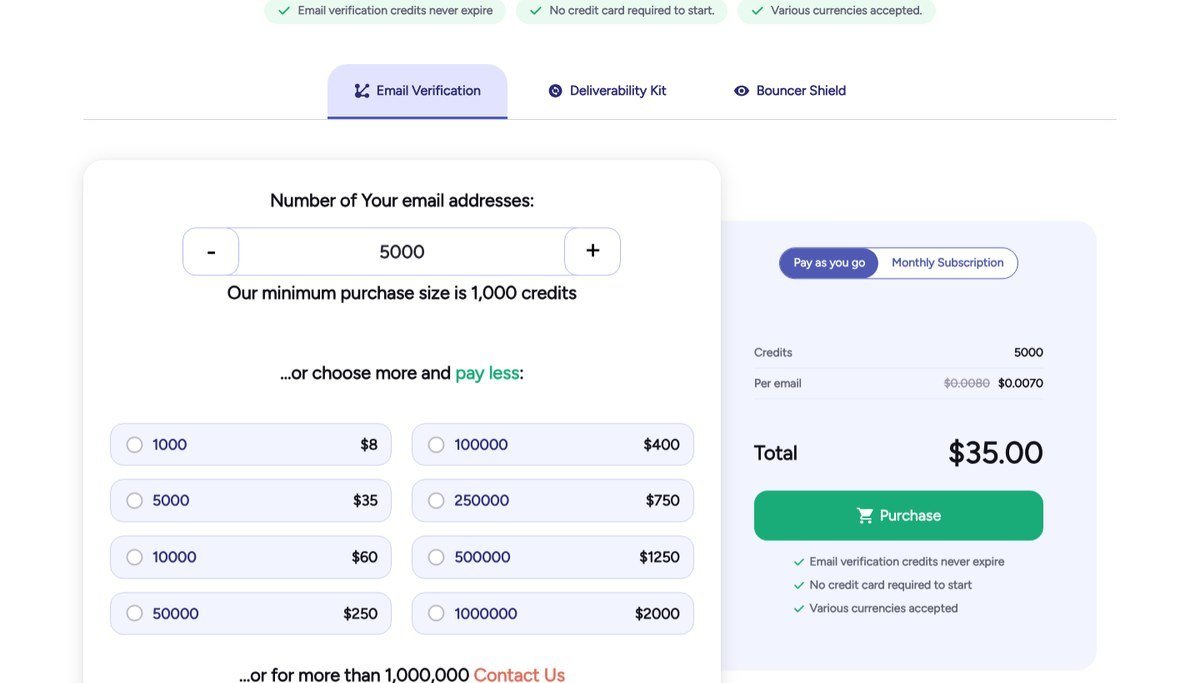Select the 50000 credits for $250 option

(x=251, y=614)
